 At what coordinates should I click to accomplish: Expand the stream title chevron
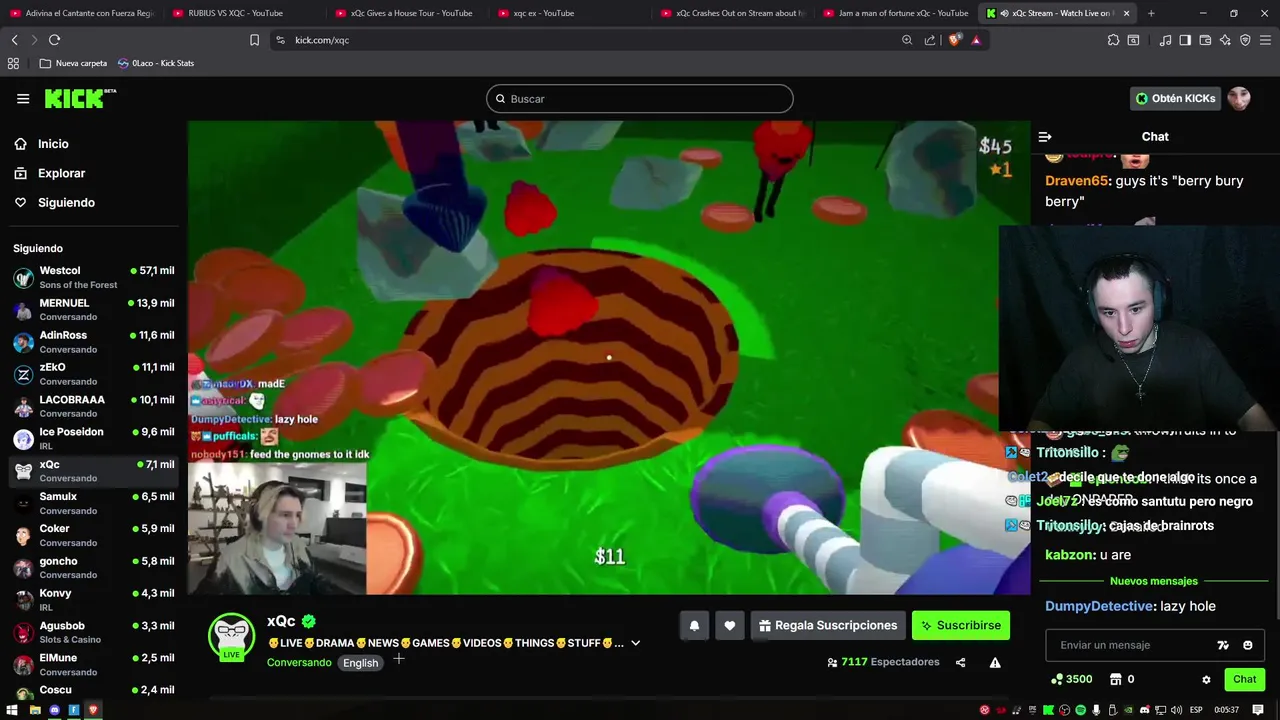(635, 643)
